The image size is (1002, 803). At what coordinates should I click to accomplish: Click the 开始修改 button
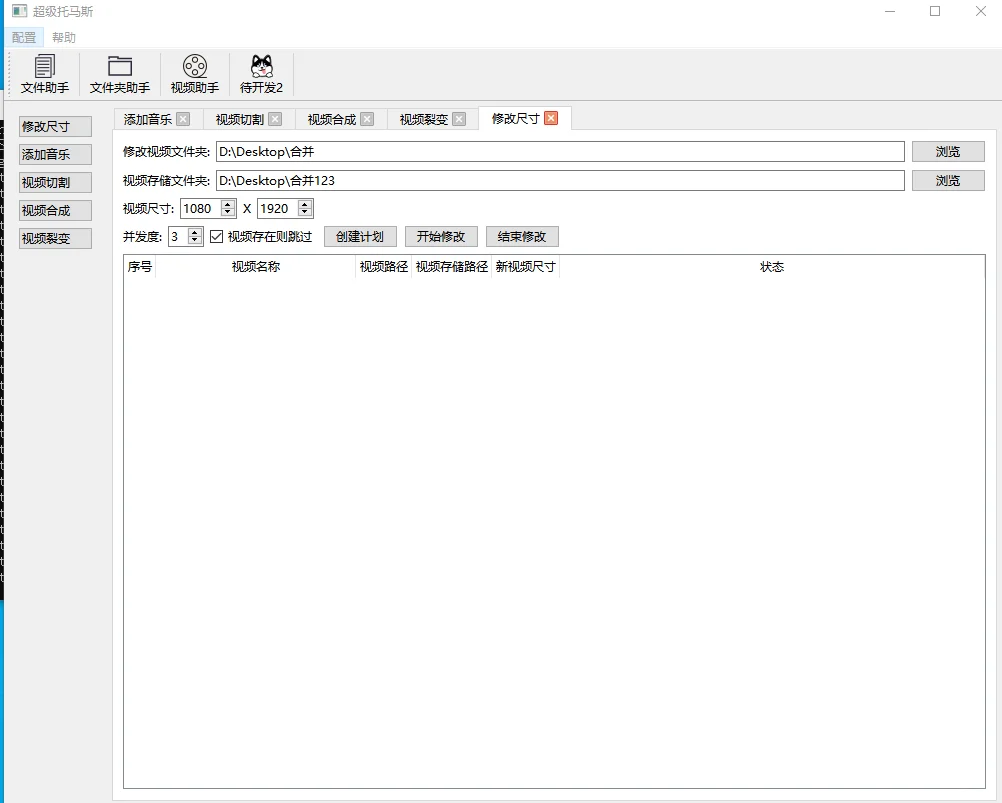click(442, 237)
